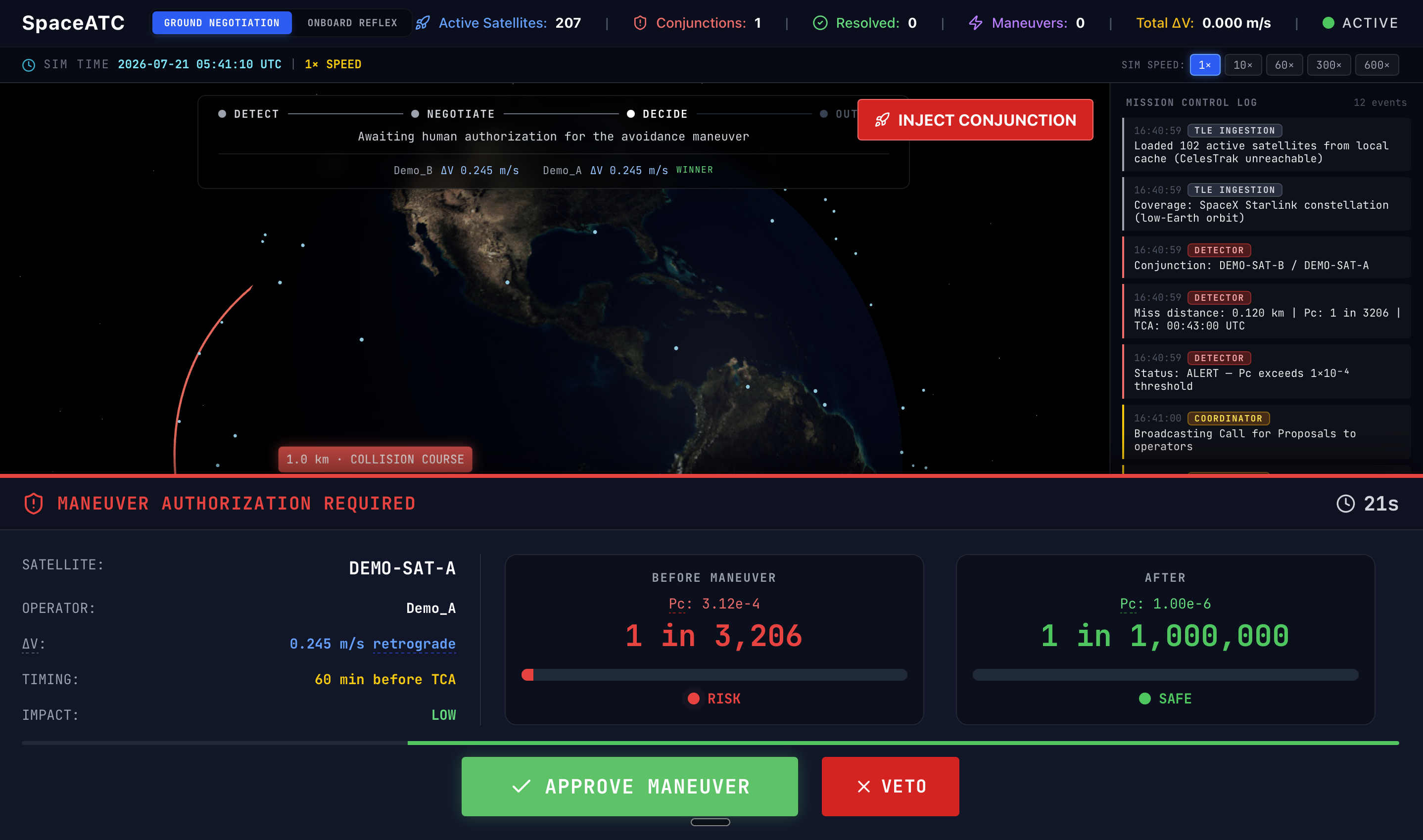Switch to Onboard Reflex mode
The width and height of the screenshot is (1423, 840).
coord(352,23)
